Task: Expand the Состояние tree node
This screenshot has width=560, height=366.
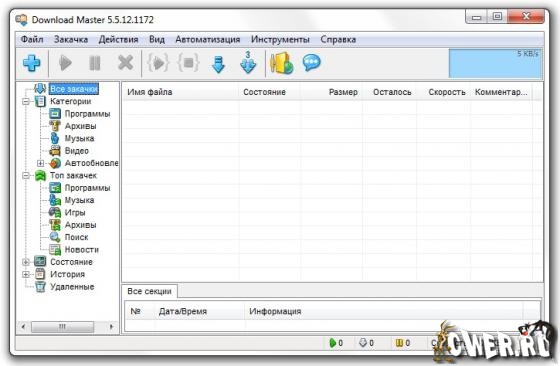Action: (26, 262)
